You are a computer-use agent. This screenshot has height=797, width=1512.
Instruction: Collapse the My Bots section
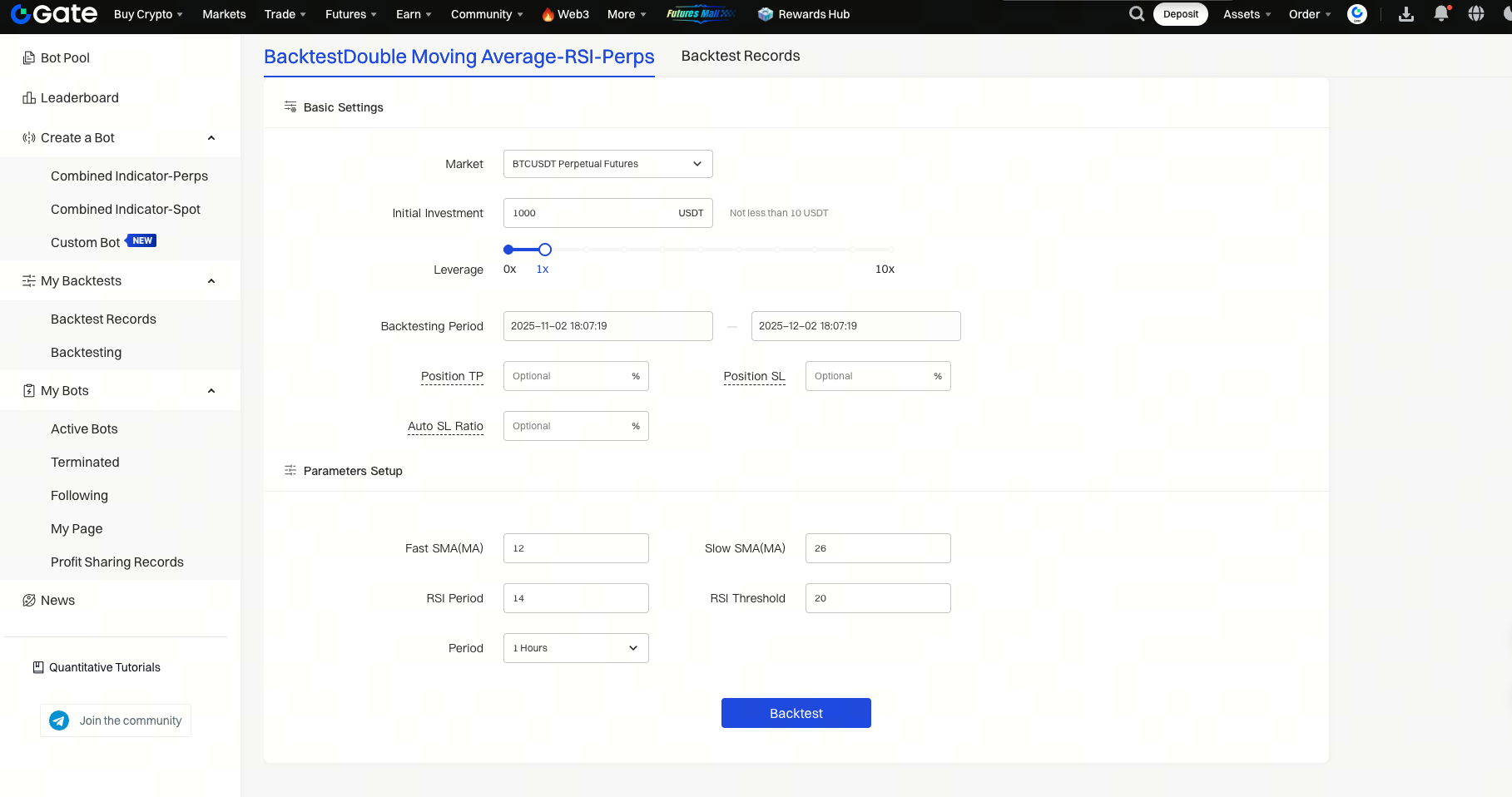point(211,391)
